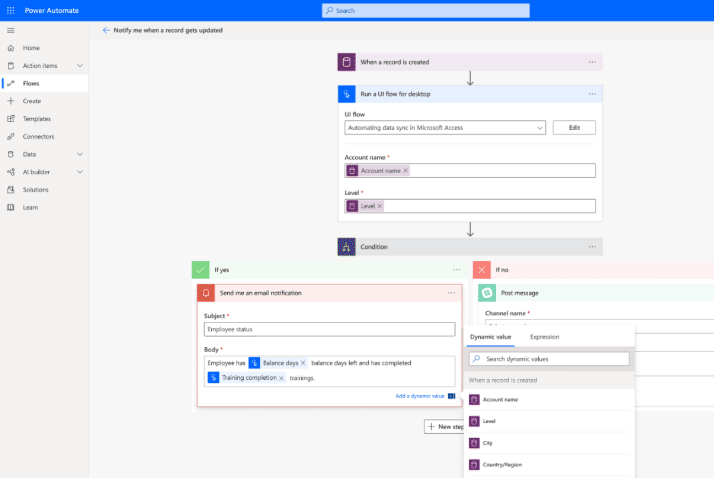This screenshot has height=478, width=714.
Task: Click the Level input field
Action: pos(470,206)
